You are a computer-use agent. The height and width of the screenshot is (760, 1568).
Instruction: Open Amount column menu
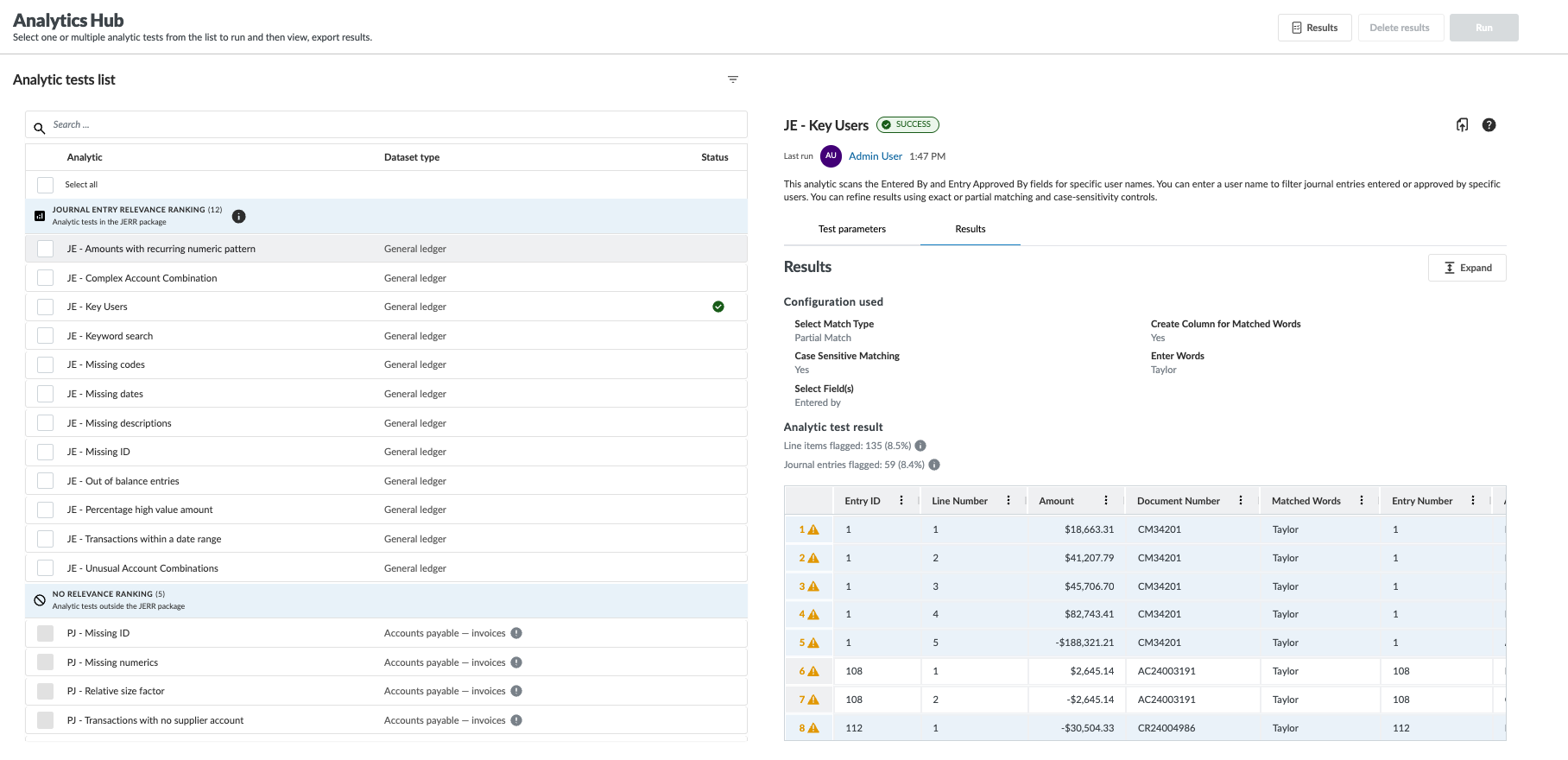[1106, 500]
